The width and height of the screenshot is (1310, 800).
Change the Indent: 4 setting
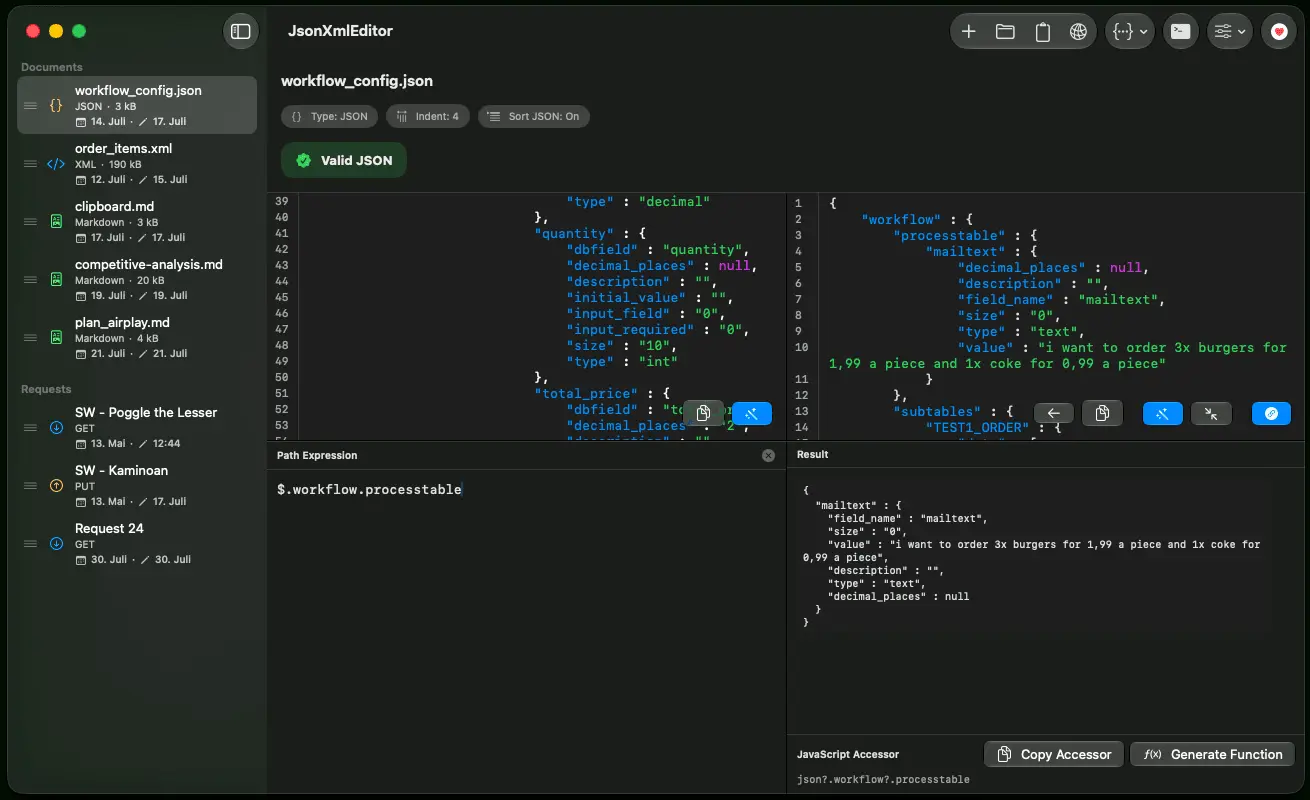428,116
